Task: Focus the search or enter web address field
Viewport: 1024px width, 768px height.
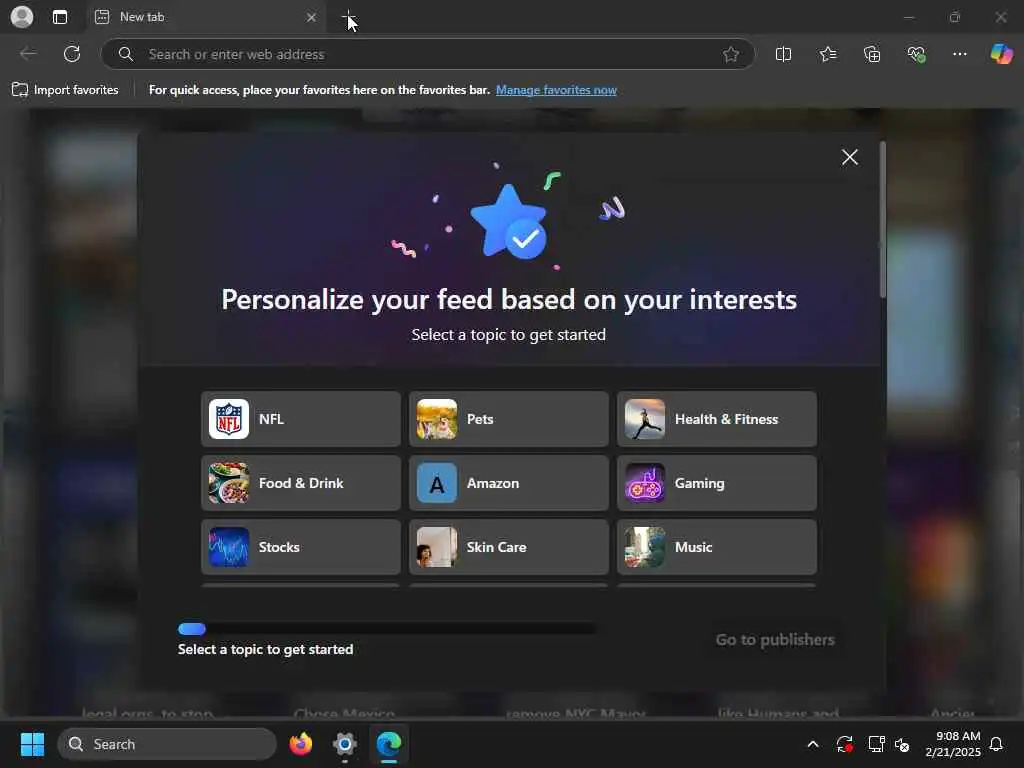Action: click(428, 54)
